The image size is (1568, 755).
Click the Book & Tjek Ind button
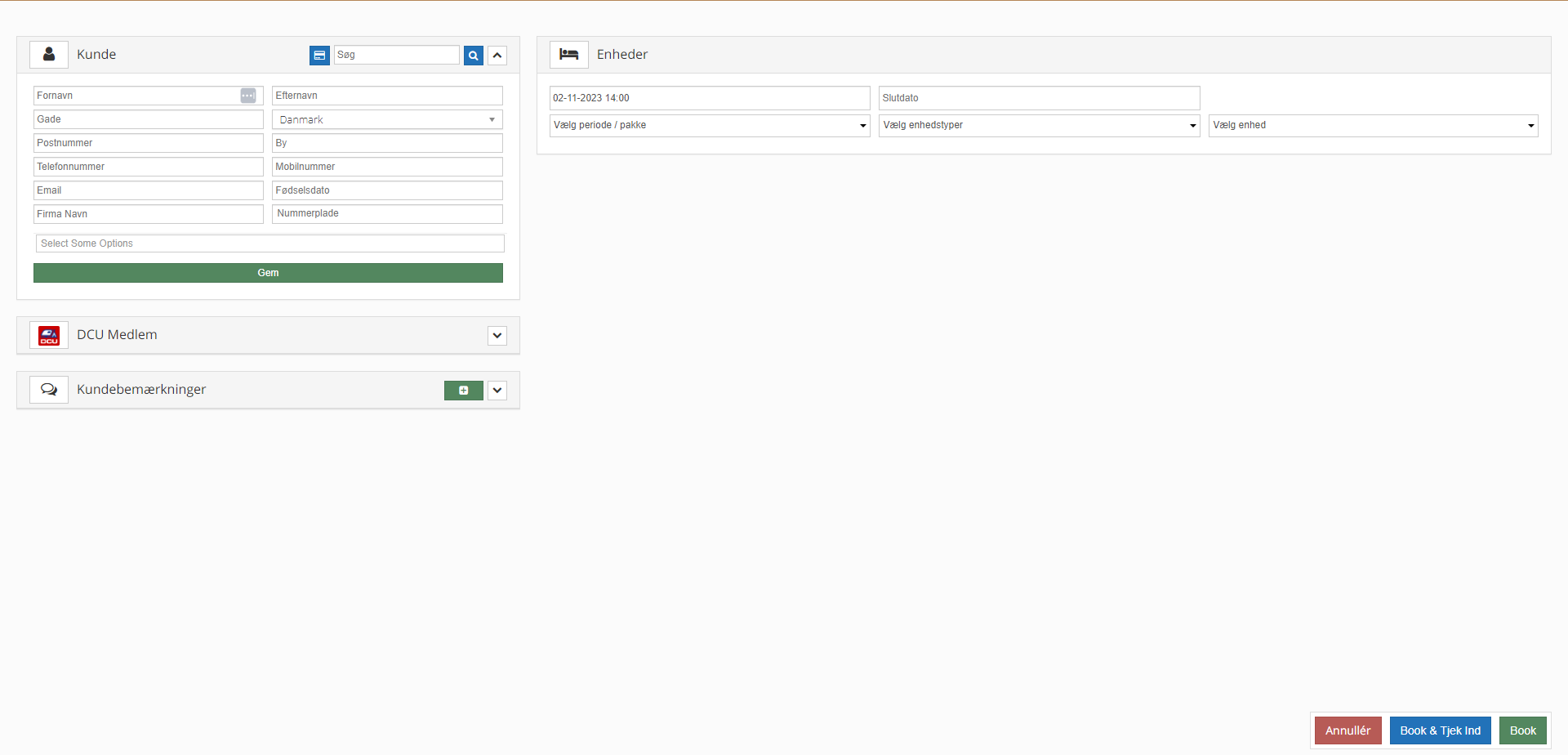tap(1440, 730)
